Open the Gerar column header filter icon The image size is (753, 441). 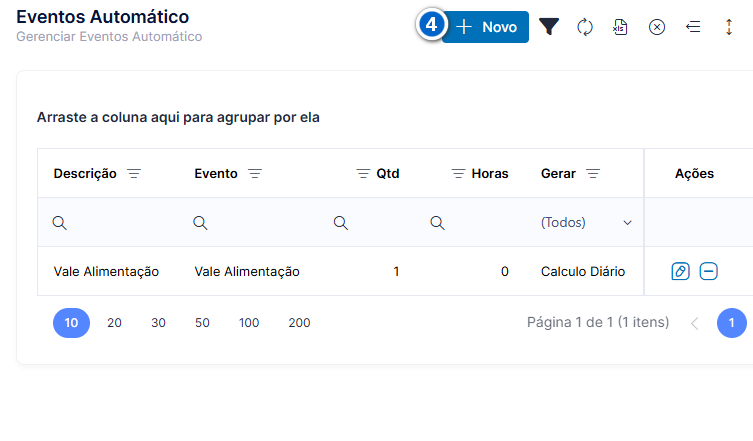click(593, 173)
